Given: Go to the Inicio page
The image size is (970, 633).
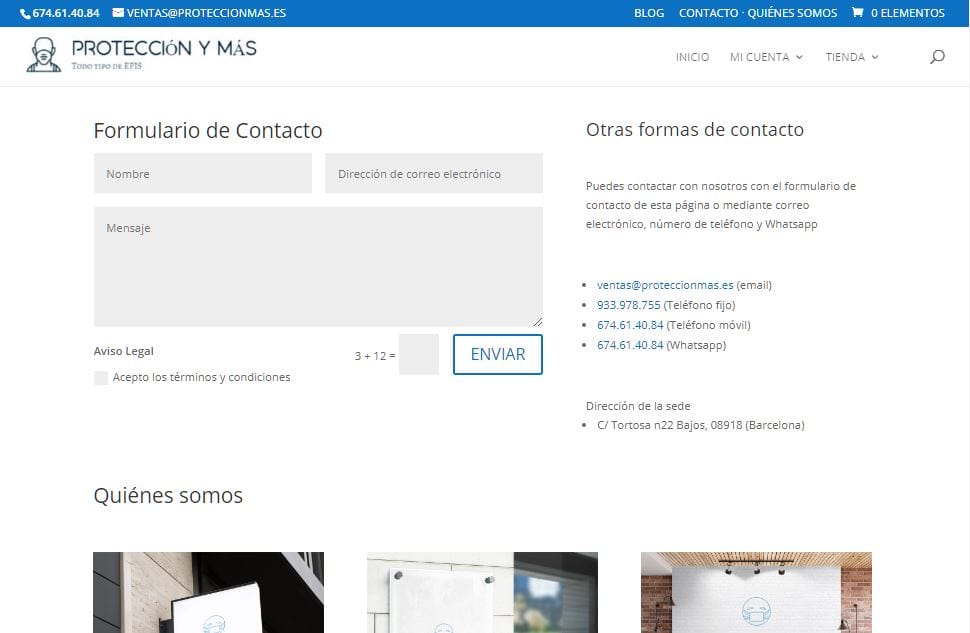Looking at the screenshot, I should click(692, 57).
